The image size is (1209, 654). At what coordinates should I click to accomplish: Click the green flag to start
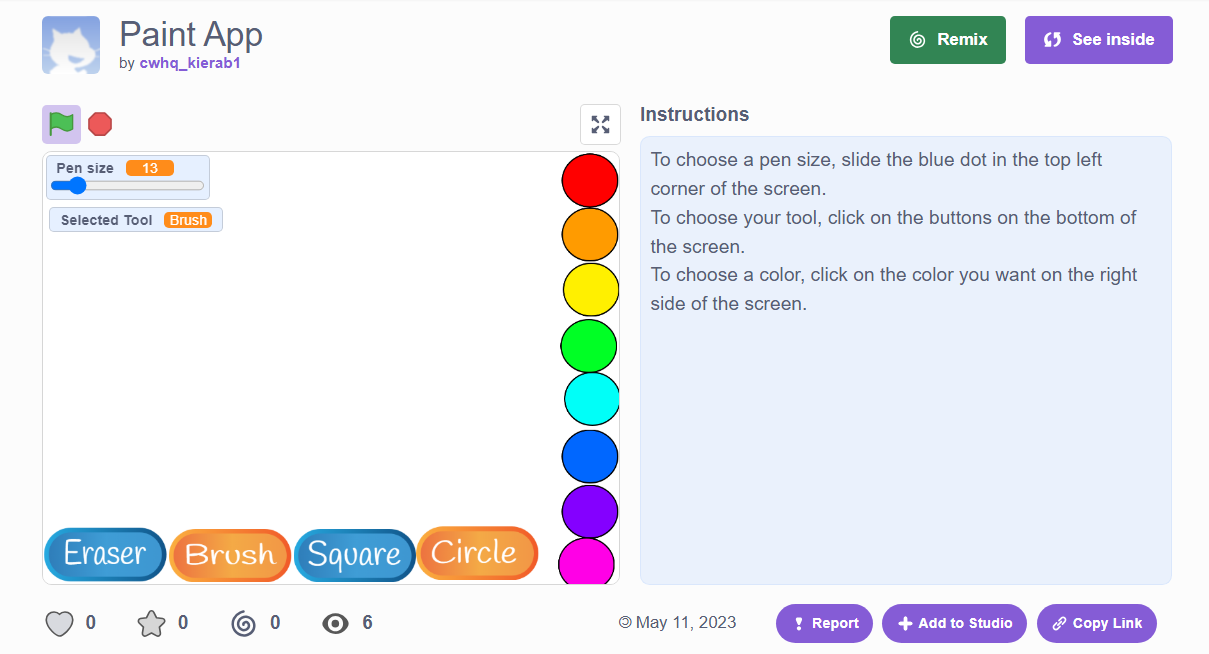[x=61, y=124]
